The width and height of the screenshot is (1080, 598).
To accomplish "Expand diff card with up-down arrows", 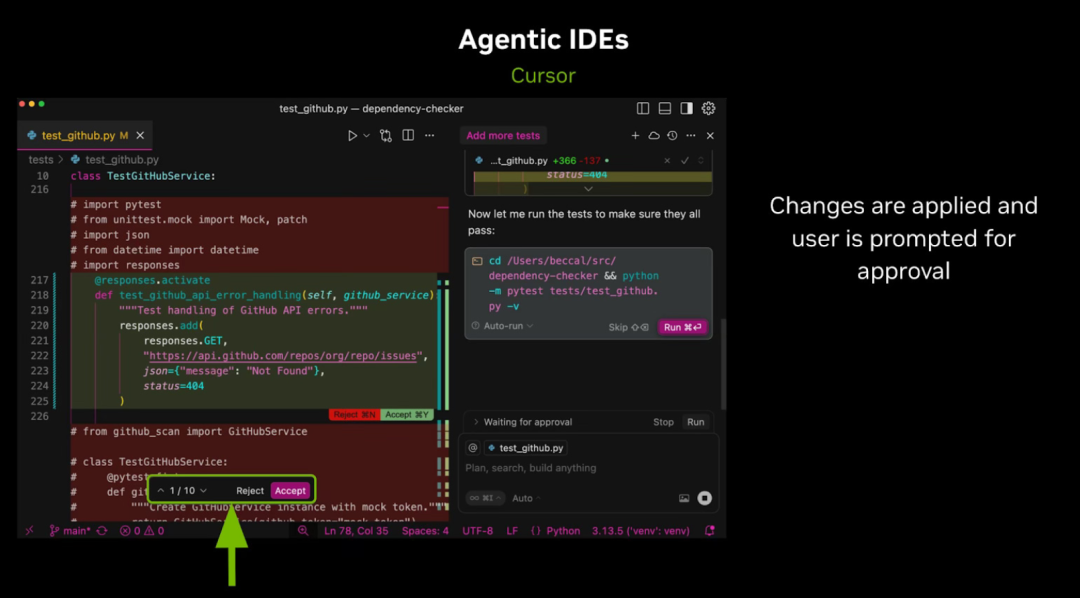I will tap(701, 161).
